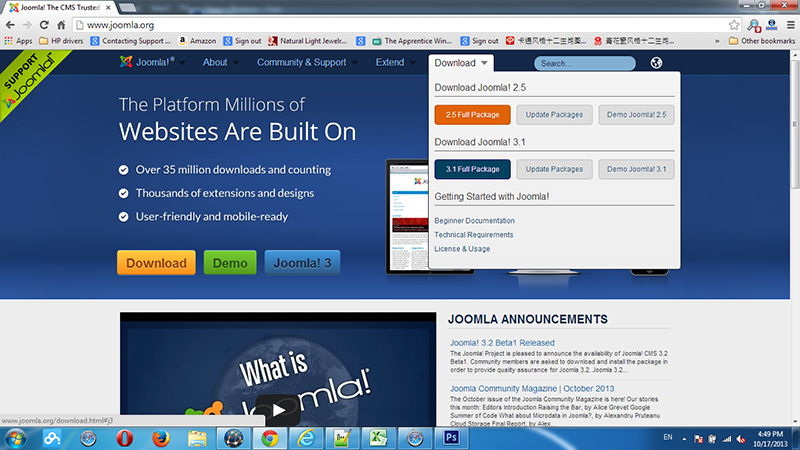Open Excel from the taskbar
This screenshot has width=800, height=450.
coord(379,438)
